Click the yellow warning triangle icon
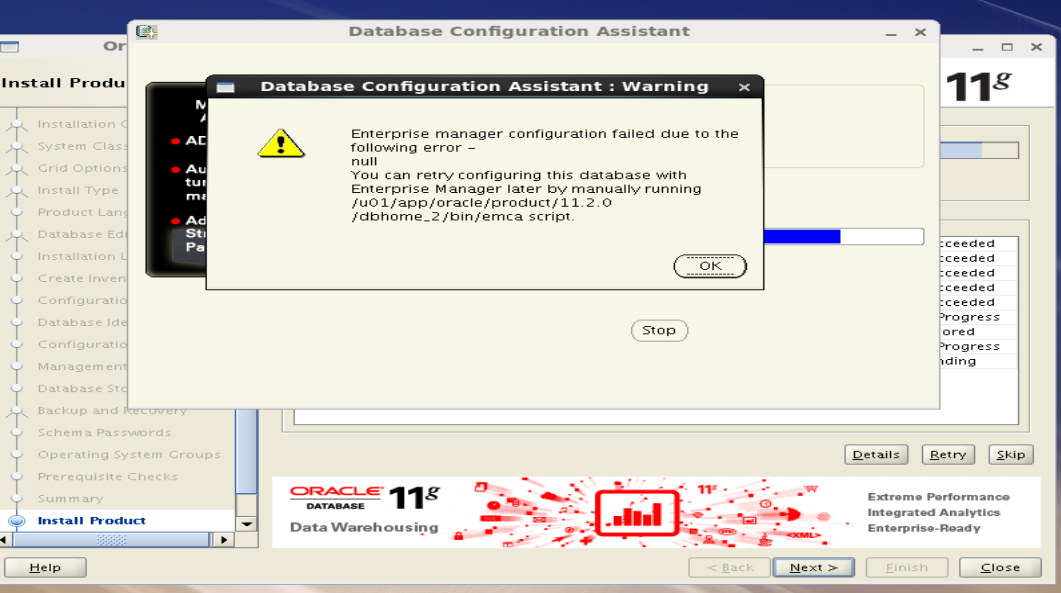Screen dimensions: 1061x593 pos(281,144)
